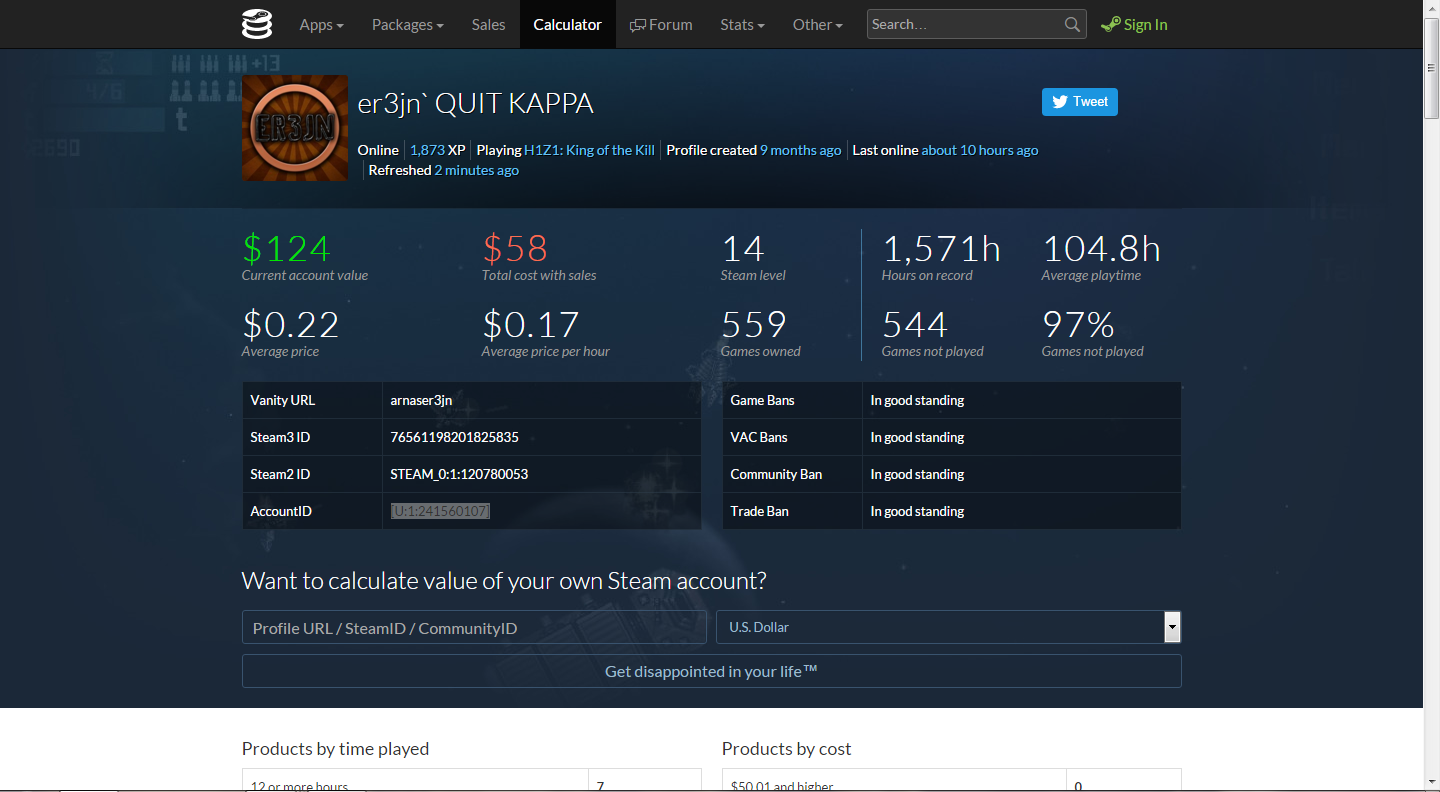Click the Profile URL / SteamID input field
The image size is (1440, 792).
coord(474,627)
